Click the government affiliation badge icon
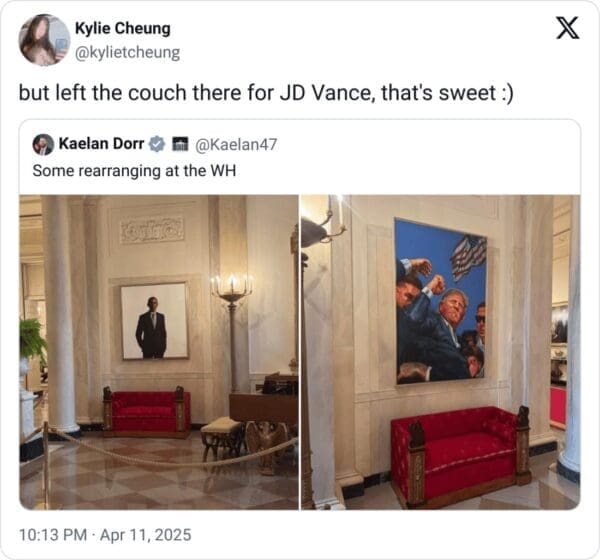Image resolution: width=600 pixels, height=560 pixels. coord(180,144)
